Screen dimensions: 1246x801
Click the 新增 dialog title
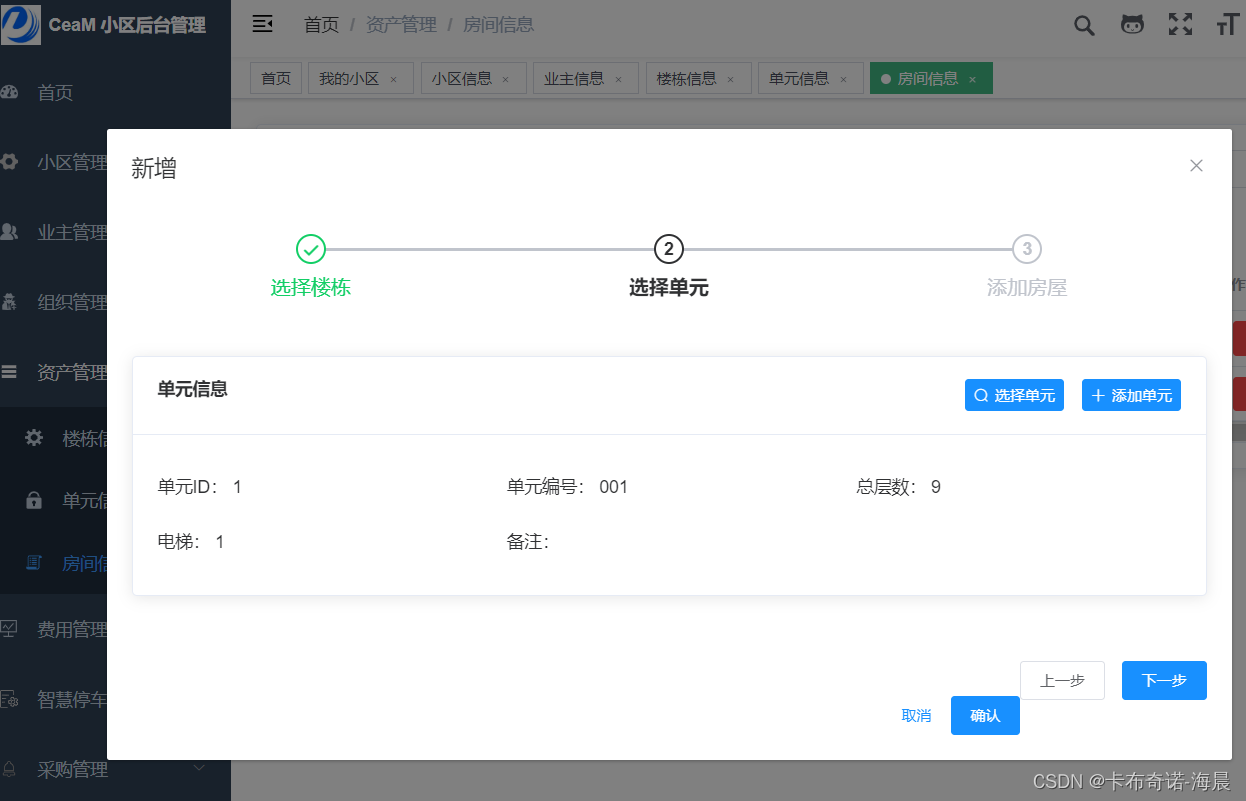(x=154, y=168)
